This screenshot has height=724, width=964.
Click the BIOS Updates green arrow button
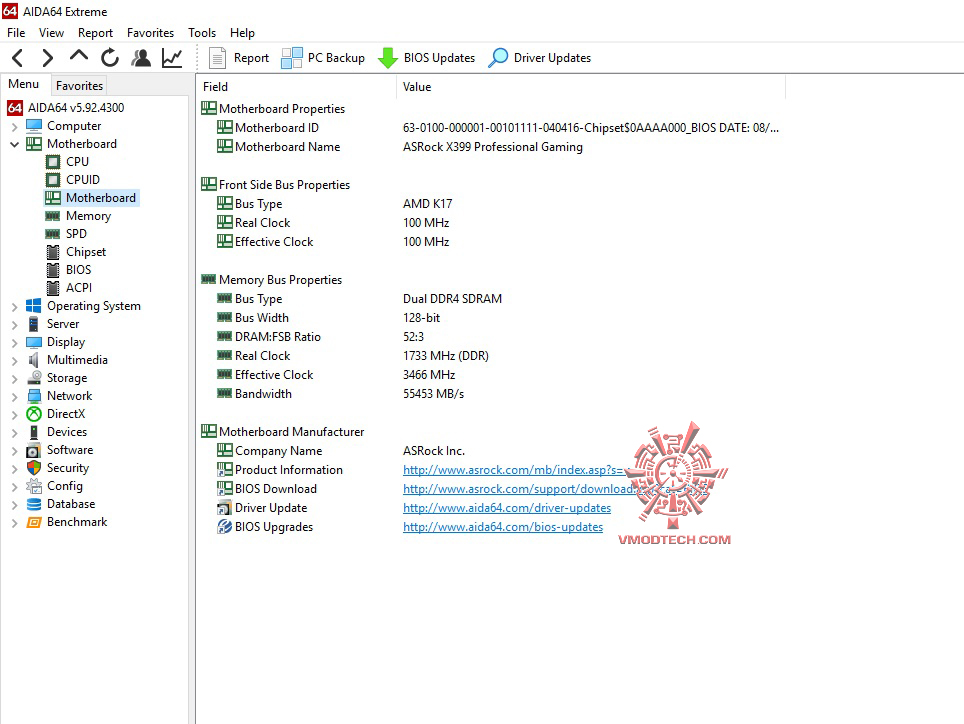[x=426, y=58]
